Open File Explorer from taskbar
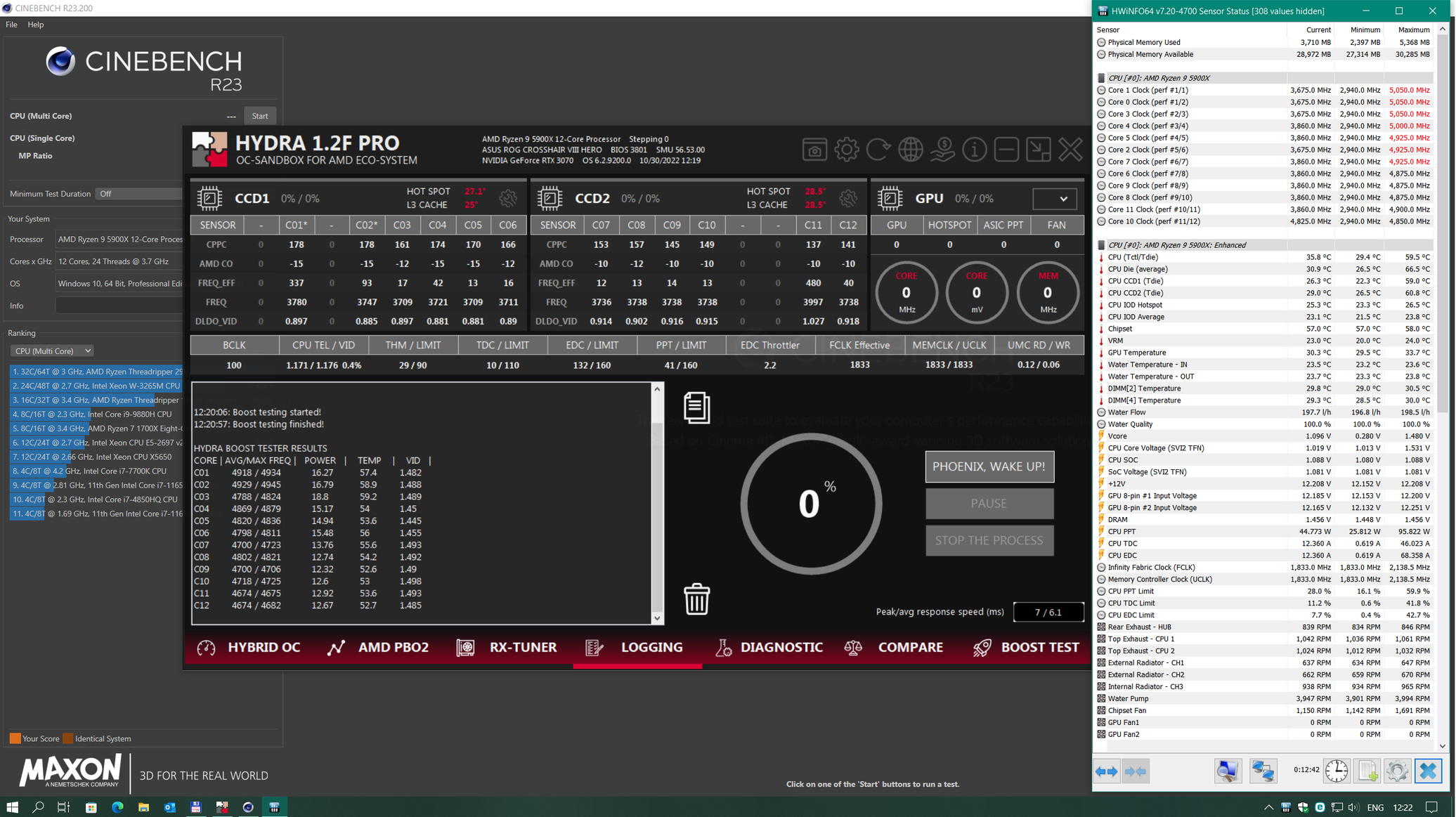 pyautogui.click(x=143, y=807)
